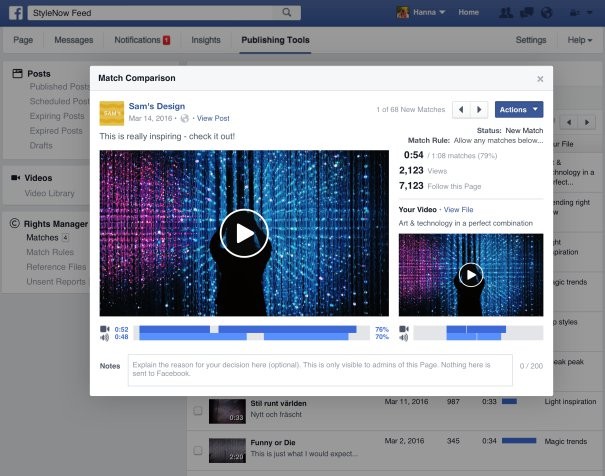
Task: Click the video match bar at 76%
Action: coord(251,329)
